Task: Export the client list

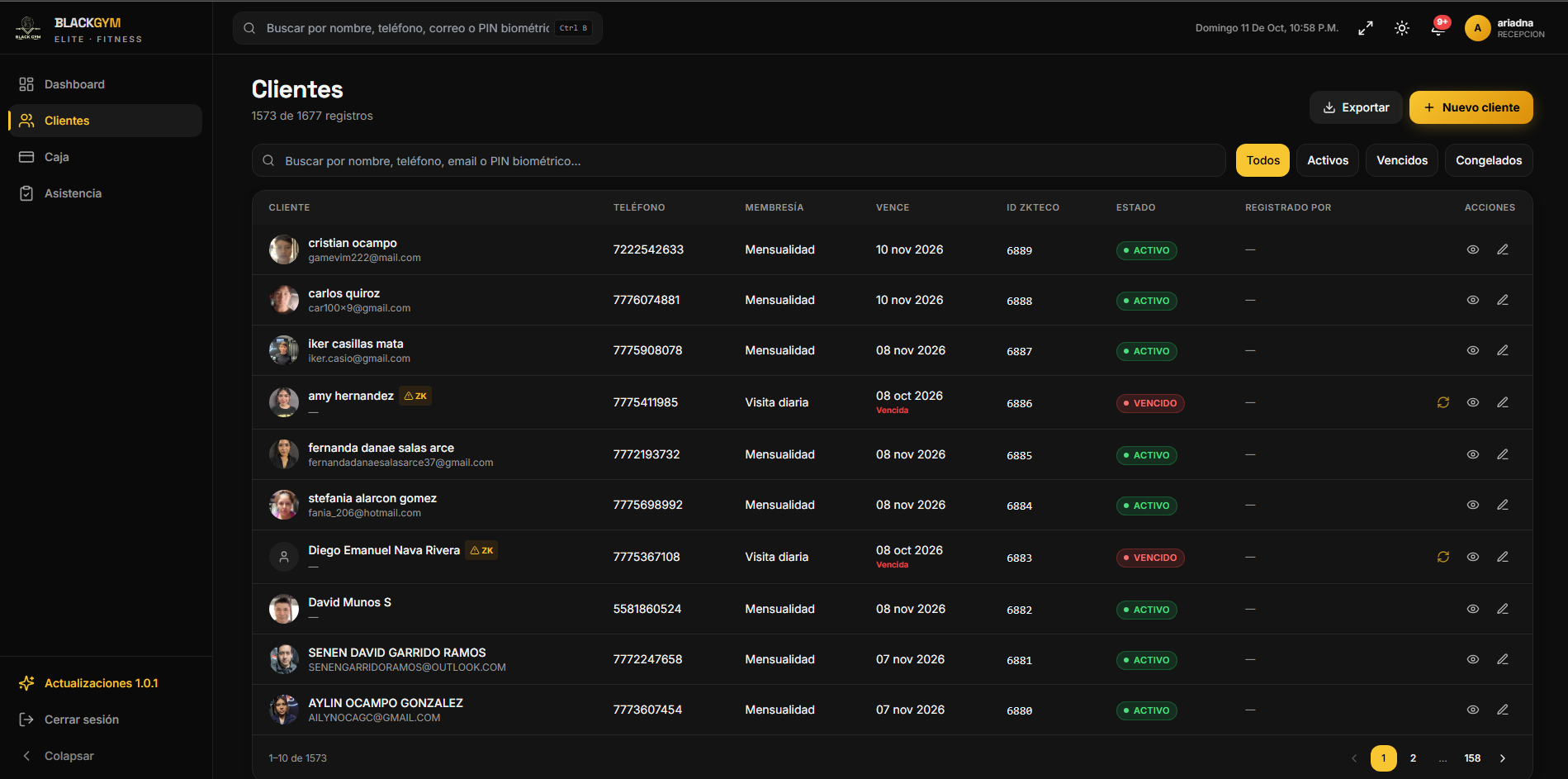Action: [x=1356, y=107]
